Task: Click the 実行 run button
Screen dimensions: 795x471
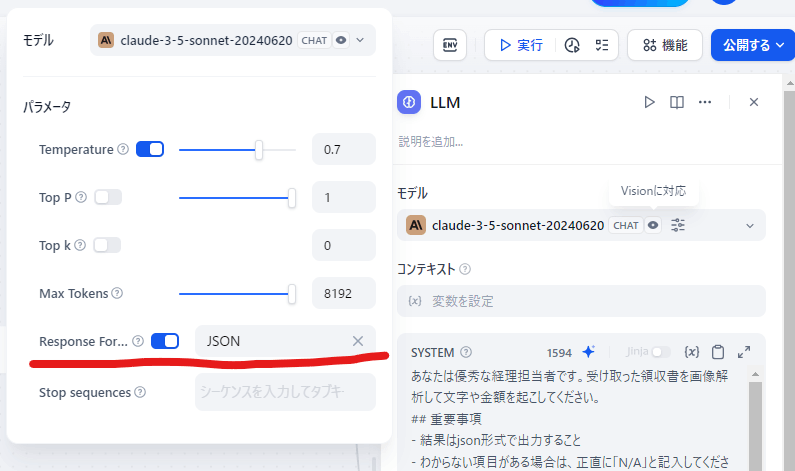Action: [x=521, y=45]
